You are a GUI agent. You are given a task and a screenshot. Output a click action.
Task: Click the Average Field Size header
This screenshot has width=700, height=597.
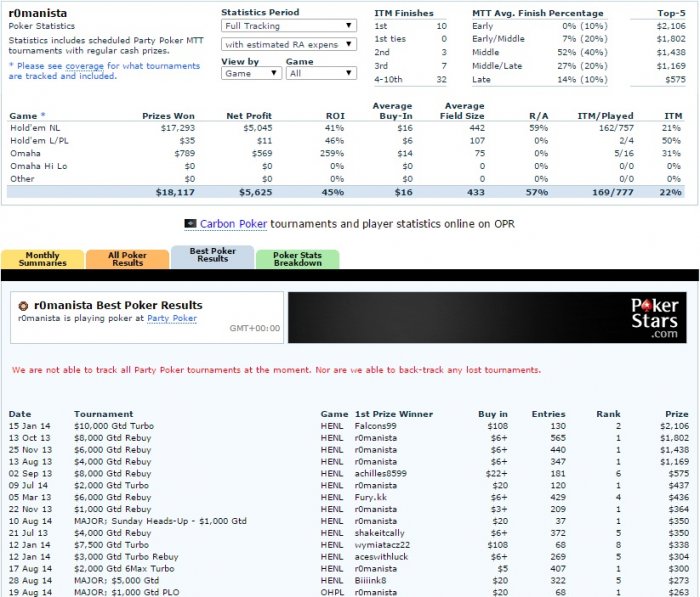(462, 111)
